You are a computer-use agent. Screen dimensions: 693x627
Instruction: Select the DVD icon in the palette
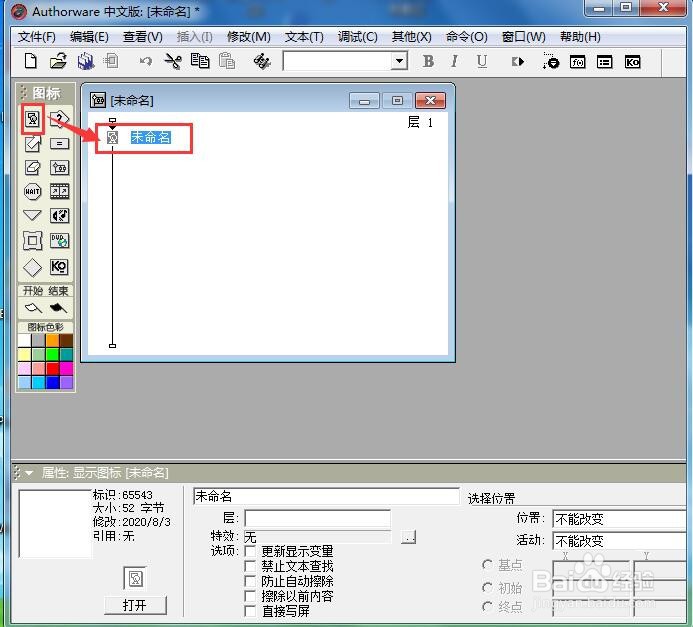pos(59,241)
